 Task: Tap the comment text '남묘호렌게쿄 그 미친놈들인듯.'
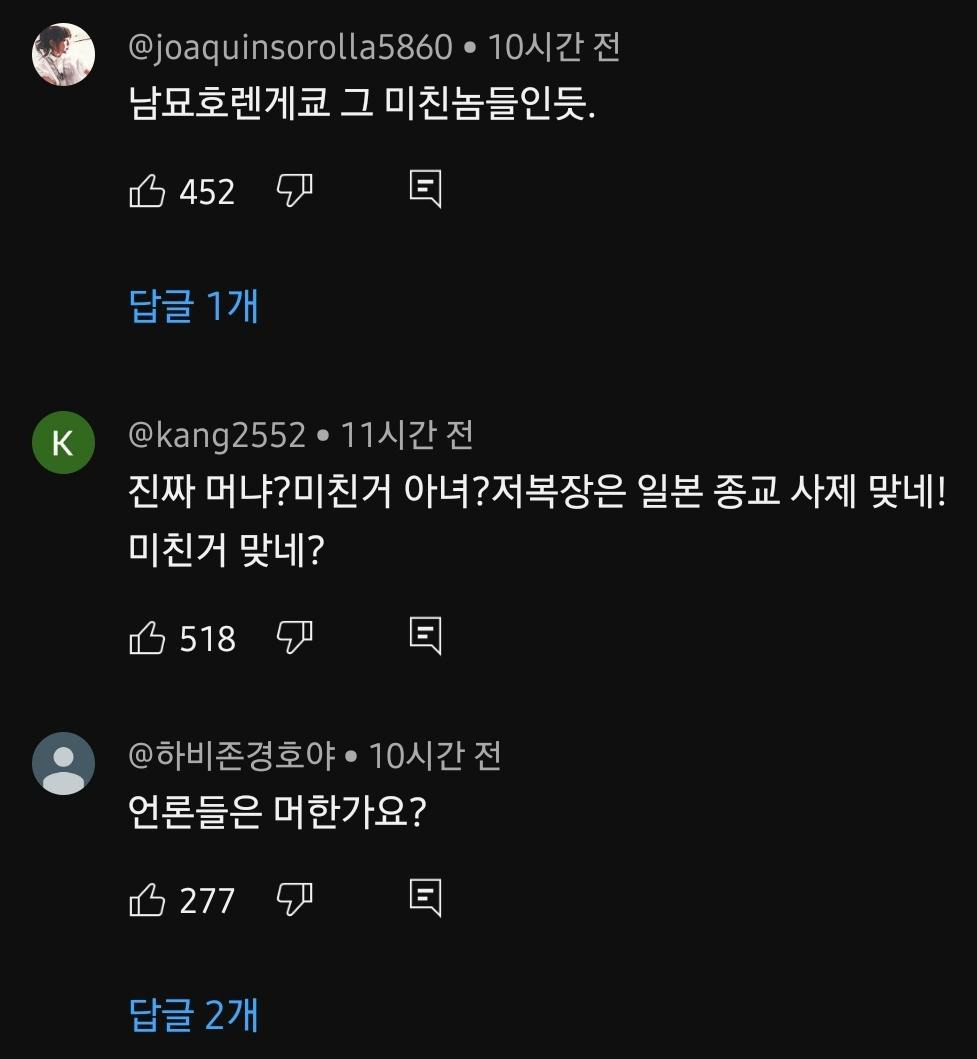click(x=362, y=104)
